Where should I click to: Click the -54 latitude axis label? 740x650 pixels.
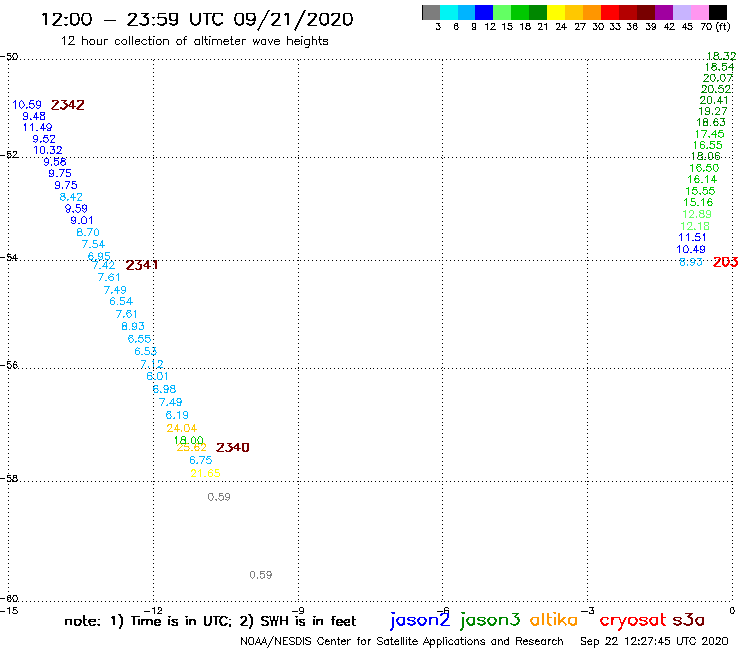[x=9, y=258]
